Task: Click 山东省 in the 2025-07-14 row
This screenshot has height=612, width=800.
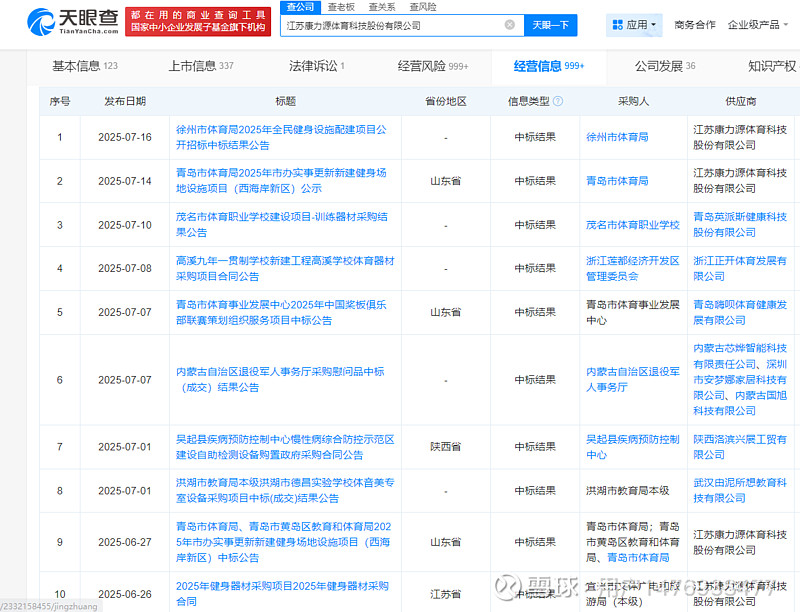Action: pos(446,181)
